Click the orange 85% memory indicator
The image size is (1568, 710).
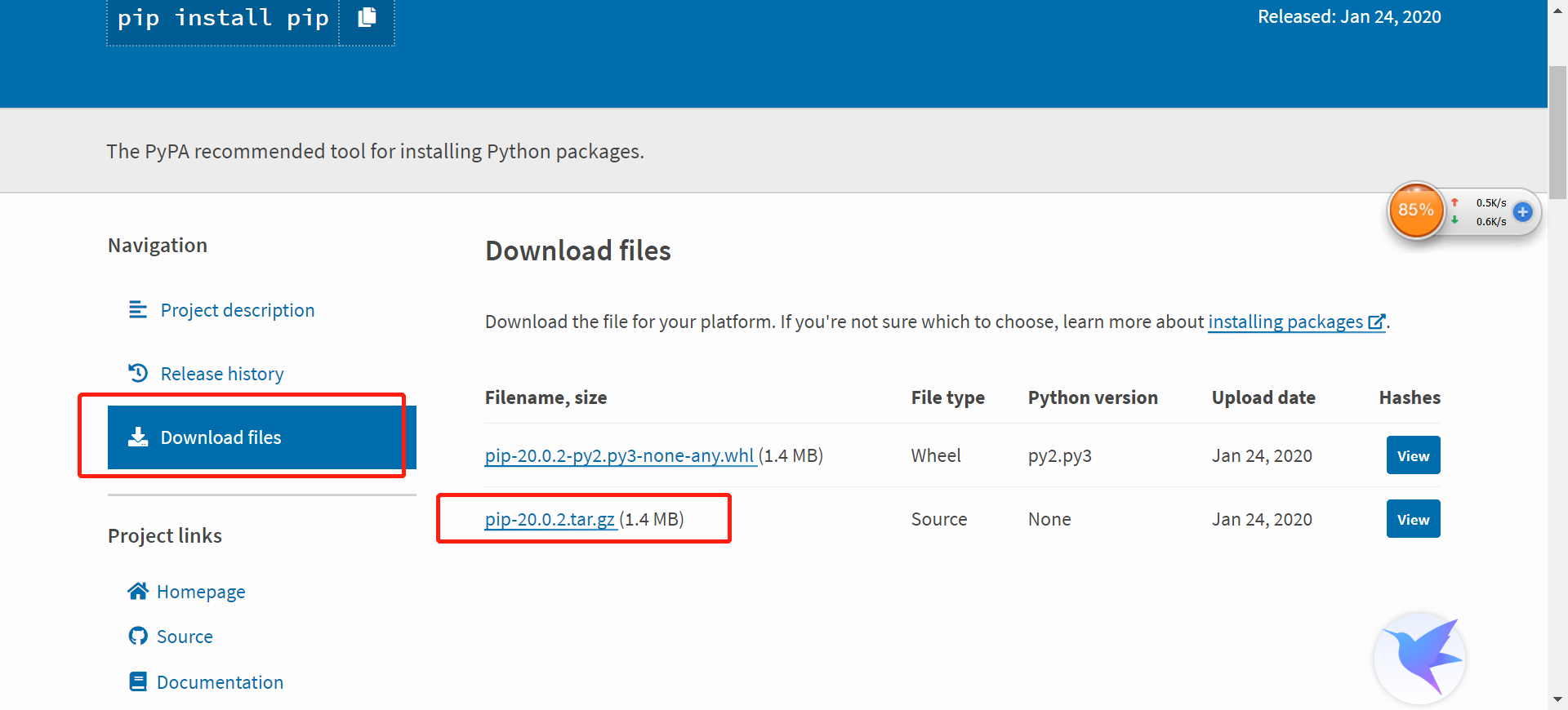[x=1415, y=211]
